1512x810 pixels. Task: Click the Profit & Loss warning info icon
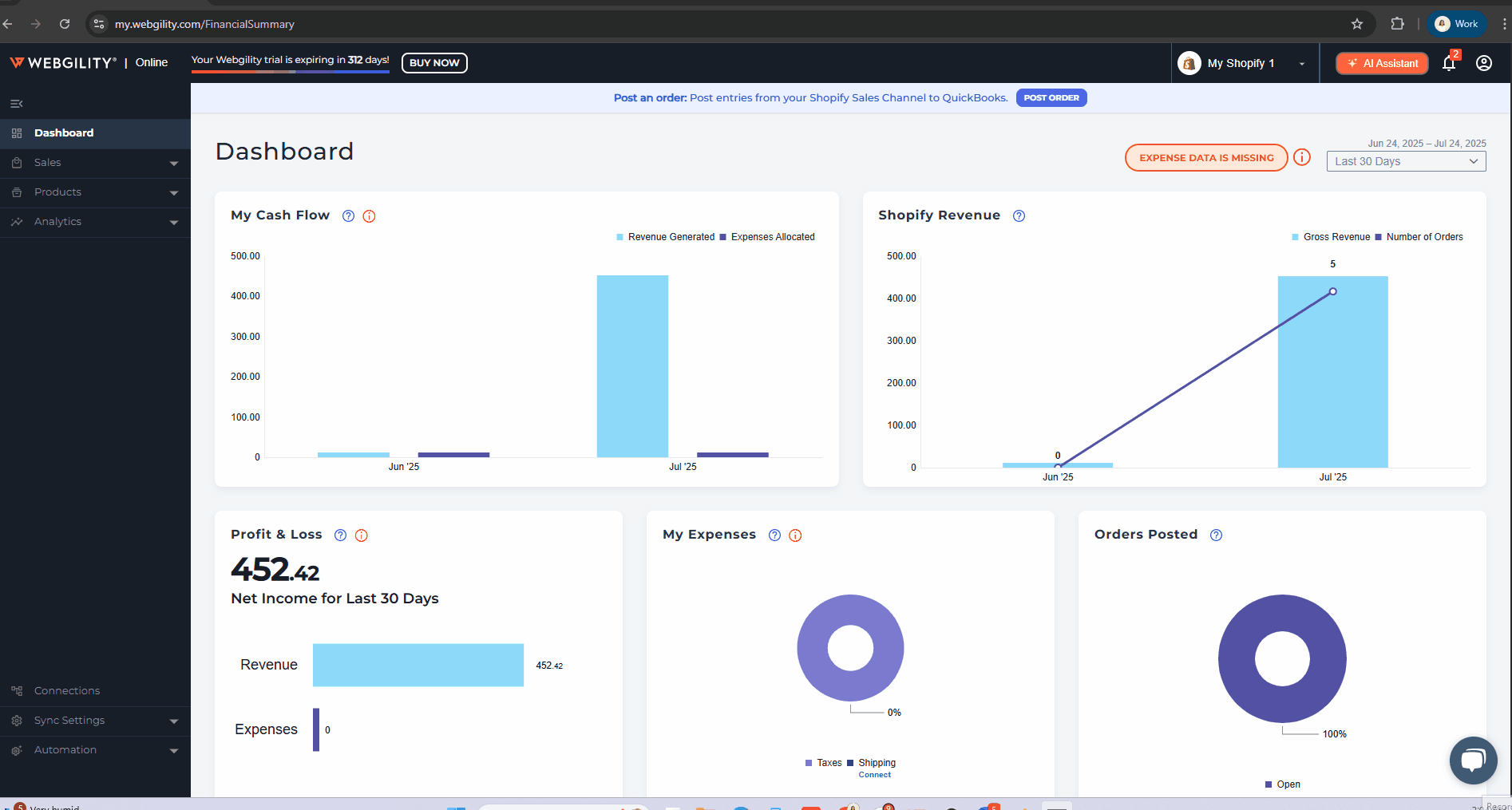pos(362,535)
